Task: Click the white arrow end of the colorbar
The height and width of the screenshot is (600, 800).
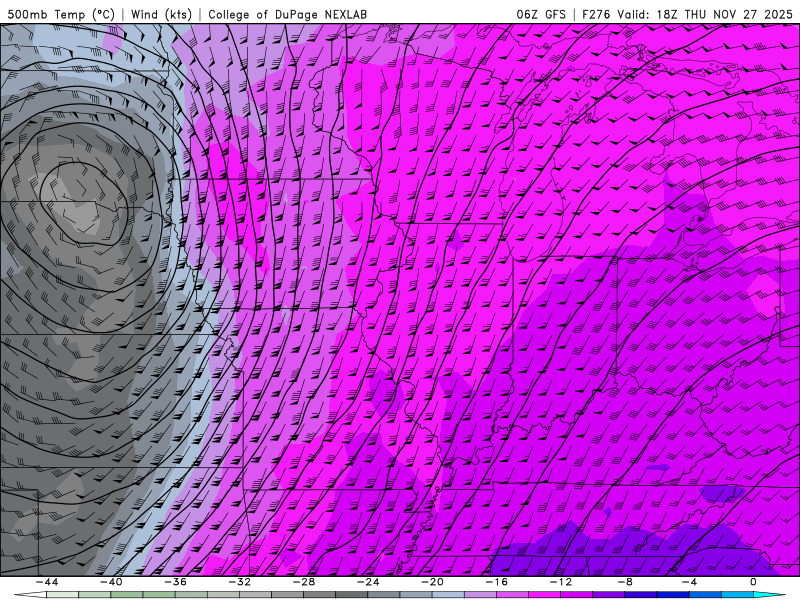Action: [x=30, y=595]
